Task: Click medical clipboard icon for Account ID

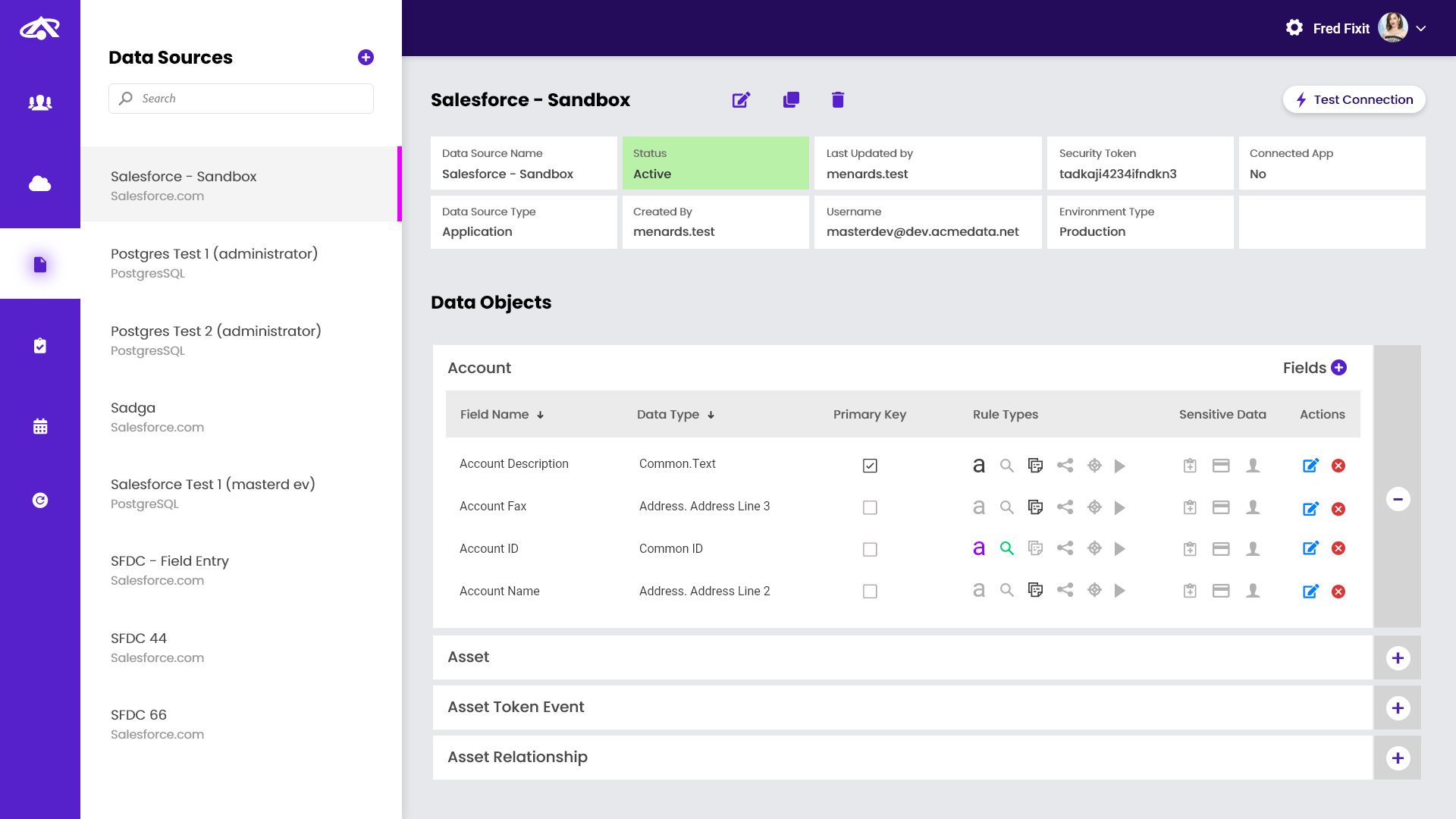Action: (1190, 548)
